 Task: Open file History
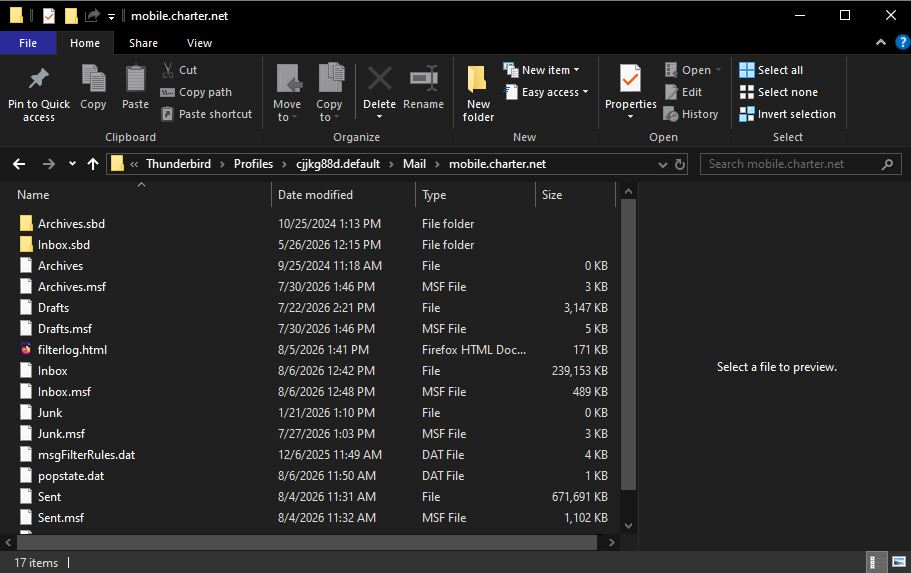coord(691,114)
